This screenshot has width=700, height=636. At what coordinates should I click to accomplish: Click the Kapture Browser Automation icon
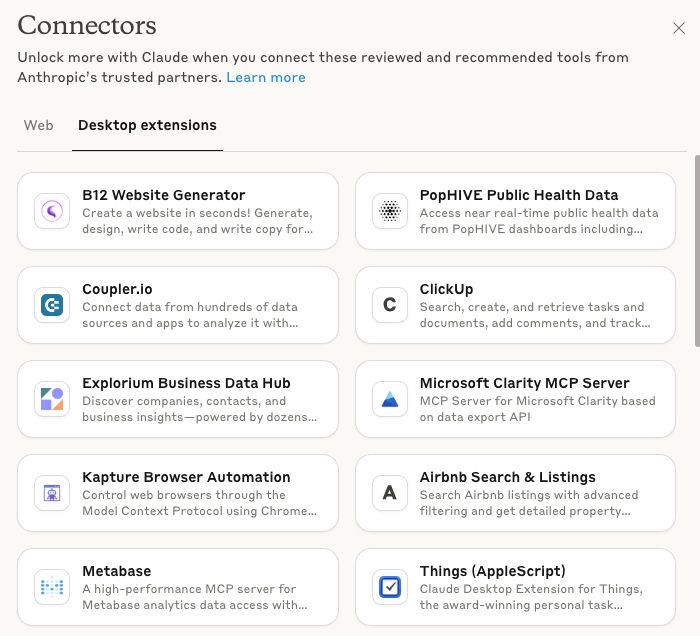point(50,493)
